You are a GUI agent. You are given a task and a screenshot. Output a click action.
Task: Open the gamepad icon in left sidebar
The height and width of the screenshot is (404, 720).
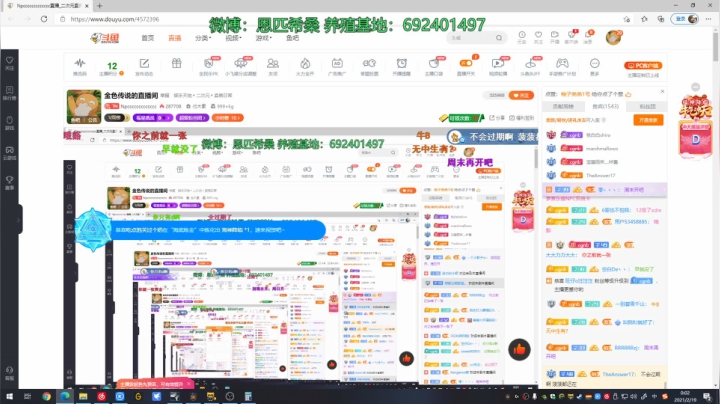[10, 152]
